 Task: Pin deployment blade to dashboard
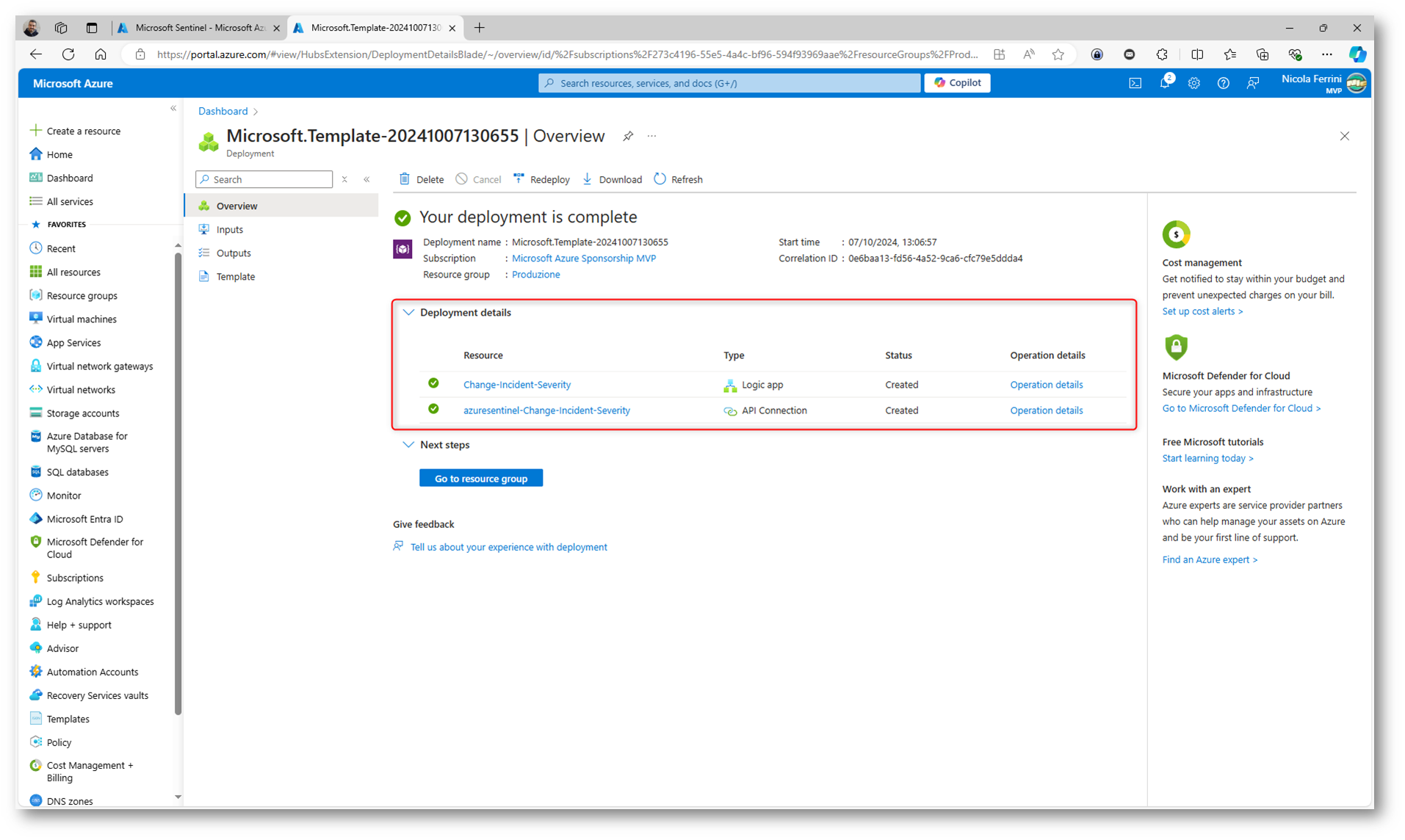click(628, 136)
